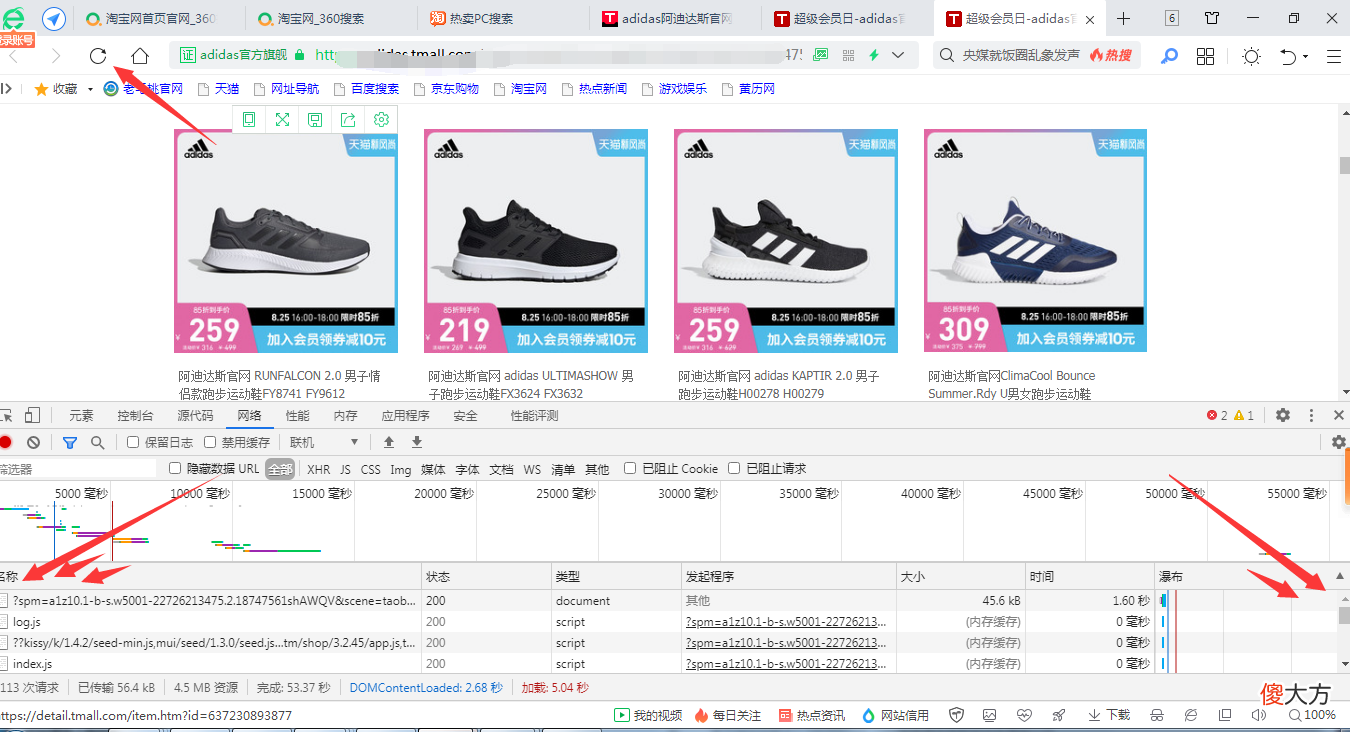This screenshot has width=1350, height=732.
Task: Tick the 已阻止请求 checkbox
Action: pos(734,468)
